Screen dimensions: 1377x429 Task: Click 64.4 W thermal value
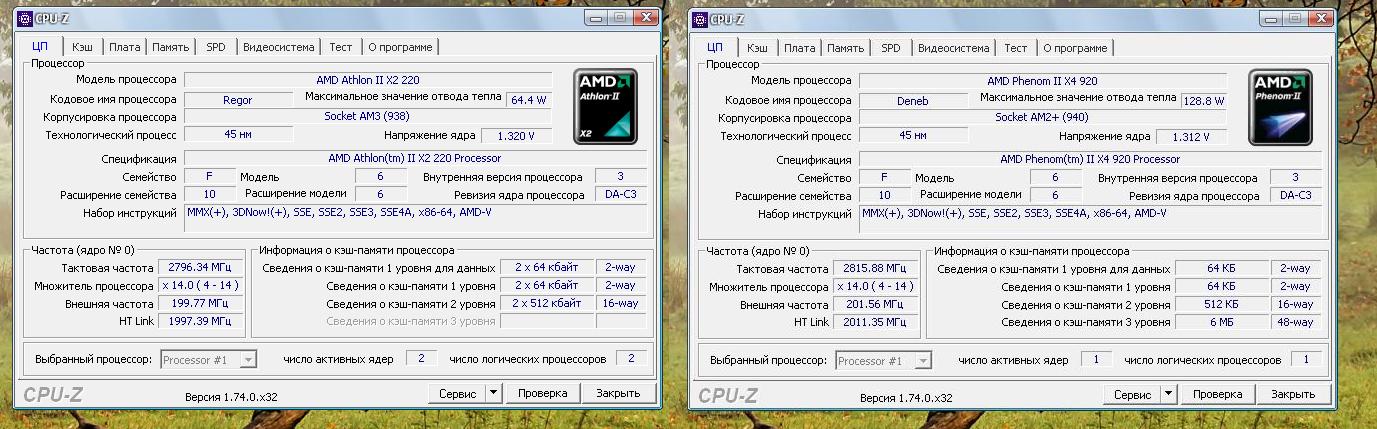point(529,100)
